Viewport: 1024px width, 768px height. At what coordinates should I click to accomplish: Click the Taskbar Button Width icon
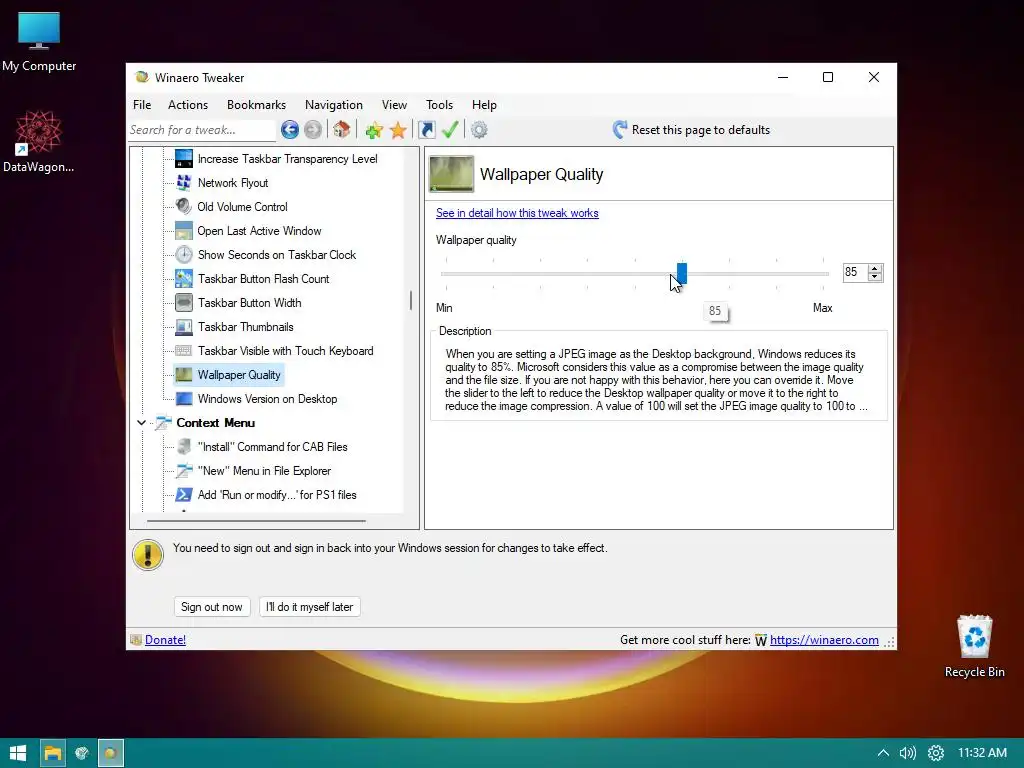pos(184,302)
